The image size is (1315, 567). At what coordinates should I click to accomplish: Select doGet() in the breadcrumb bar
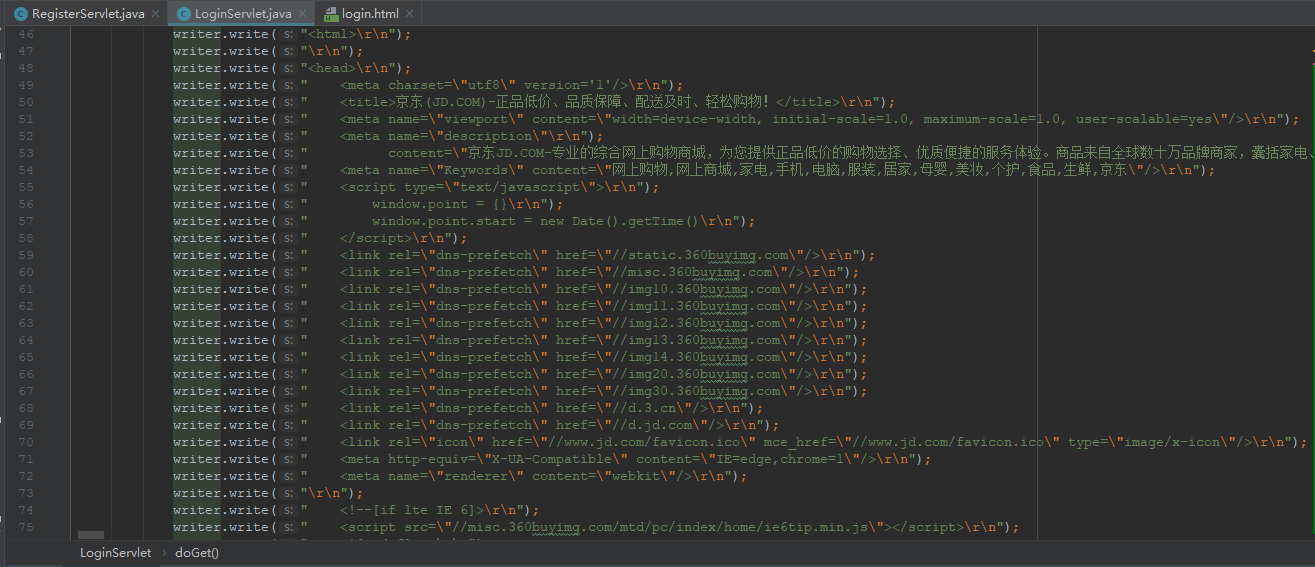coord(197,552)
